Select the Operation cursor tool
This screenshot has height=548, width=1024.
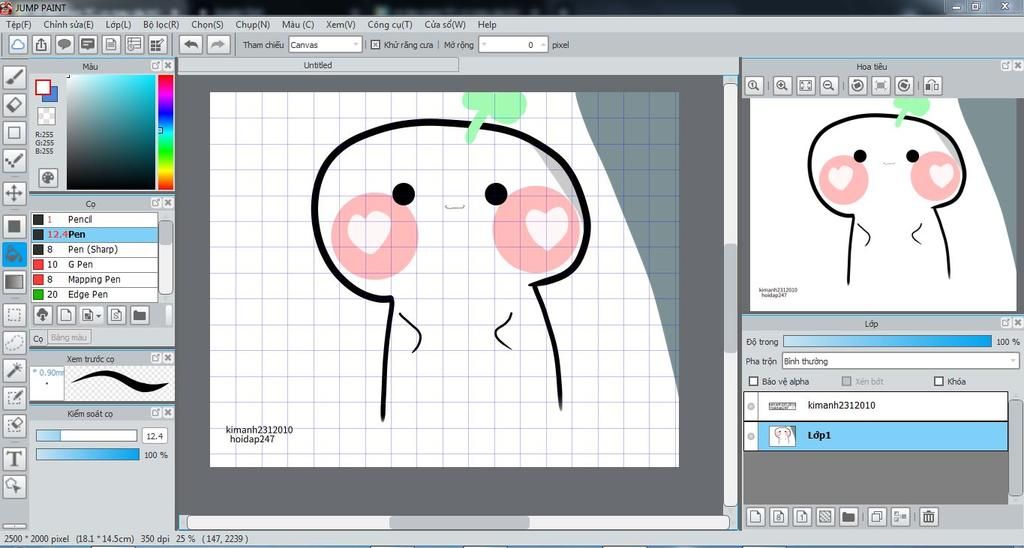coord(14,486)
